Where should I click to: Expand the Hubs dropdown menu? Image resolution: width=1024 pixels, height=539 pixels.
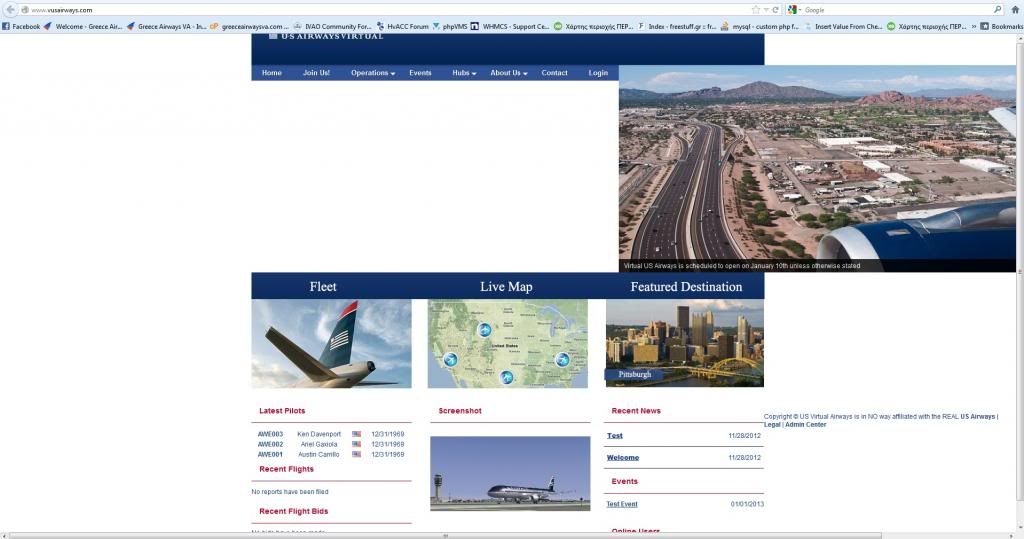464,73
